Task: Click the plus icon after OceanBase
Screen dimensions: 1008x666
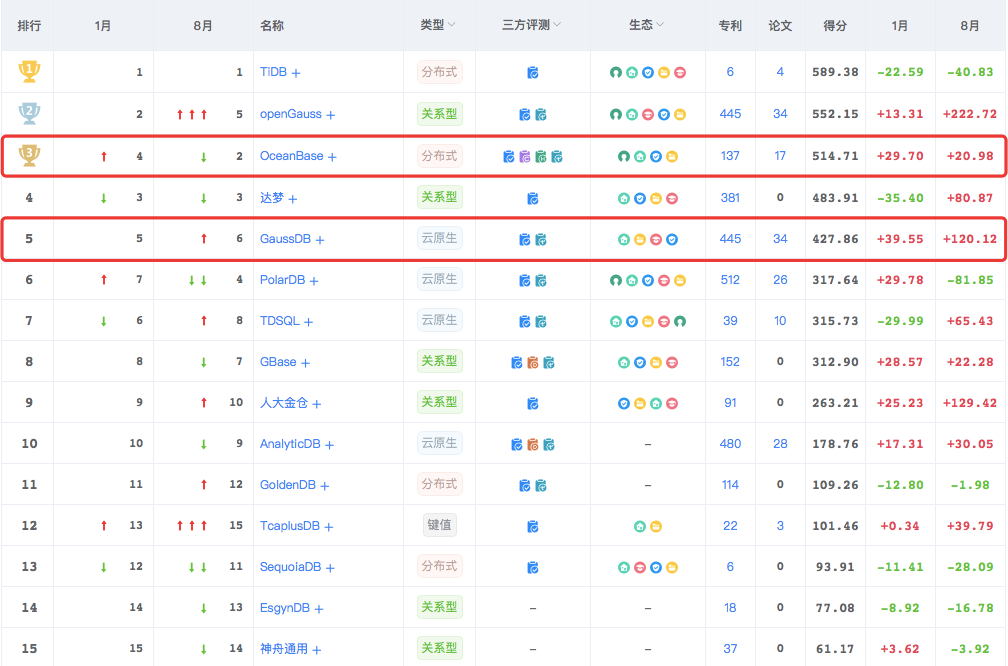Action: tap(332, 157)
